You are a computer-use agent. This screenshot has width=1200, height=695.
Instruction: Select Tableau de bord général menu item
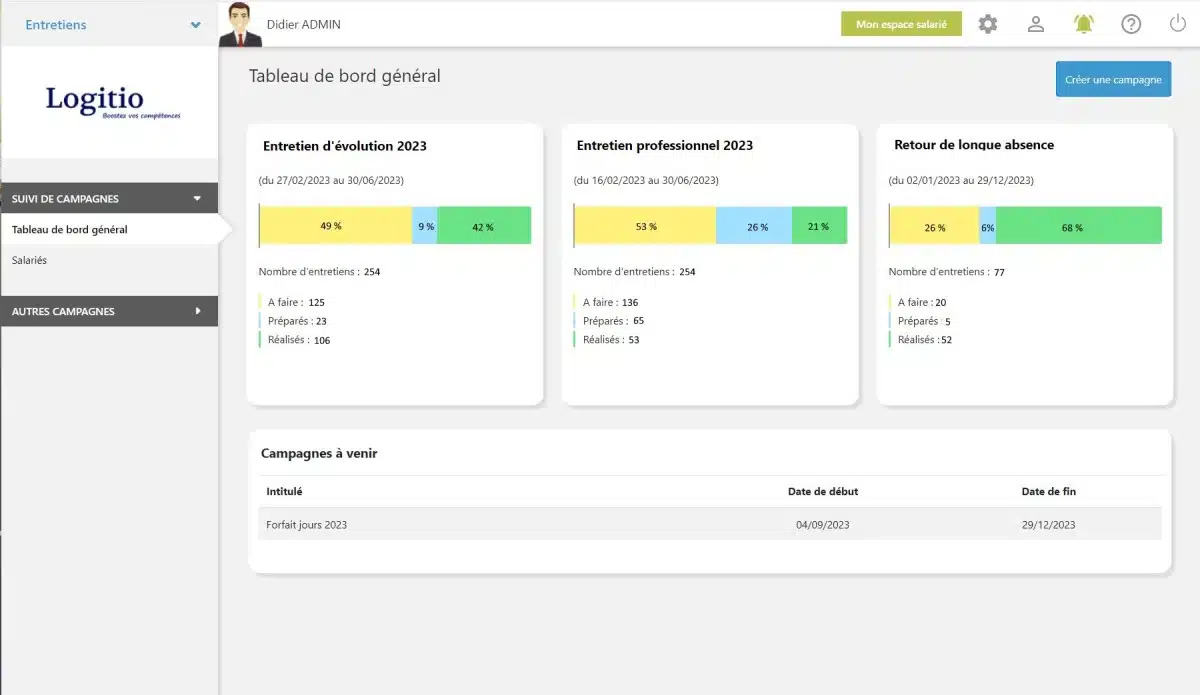click(70, 230)
